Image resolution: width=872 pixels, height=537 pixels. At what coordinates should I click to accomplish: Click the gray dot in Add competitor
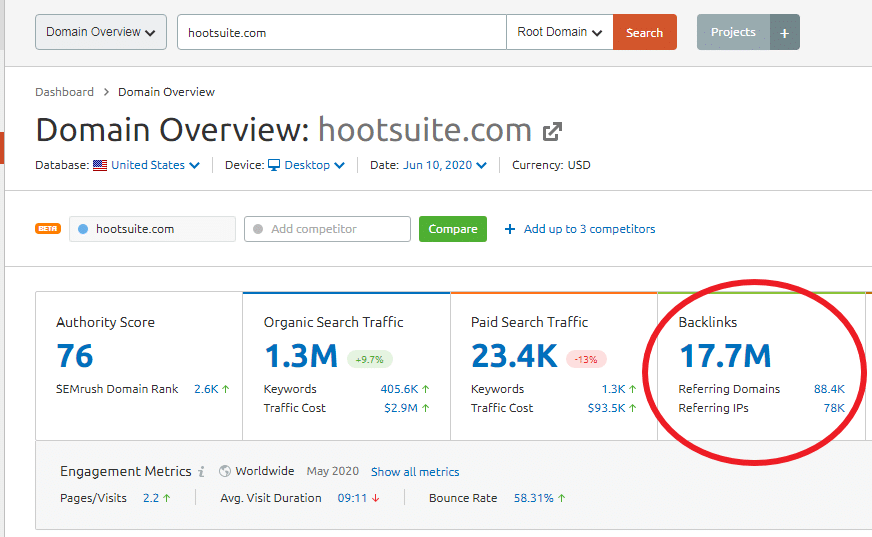pos(258,229)
